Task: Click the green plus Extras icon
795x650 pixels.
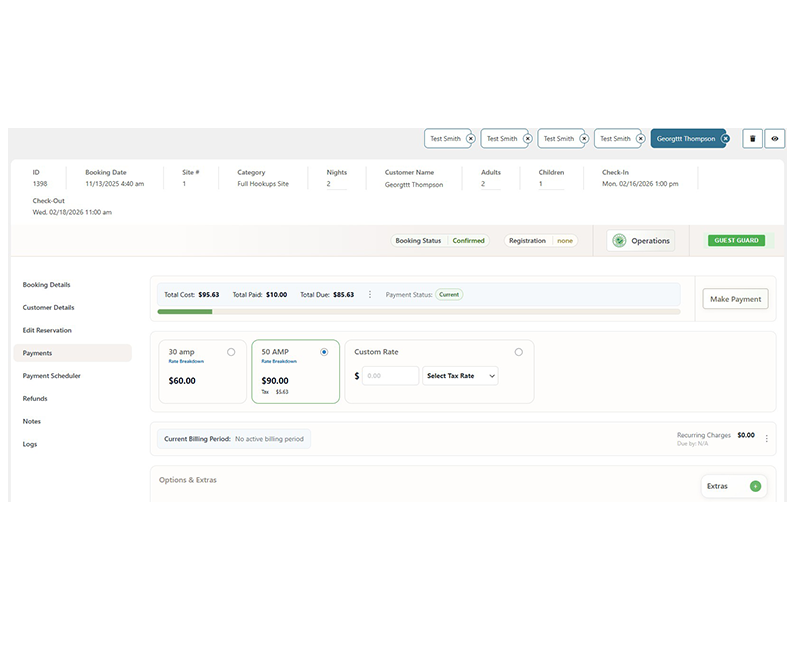Action: (x=755, y=486)
